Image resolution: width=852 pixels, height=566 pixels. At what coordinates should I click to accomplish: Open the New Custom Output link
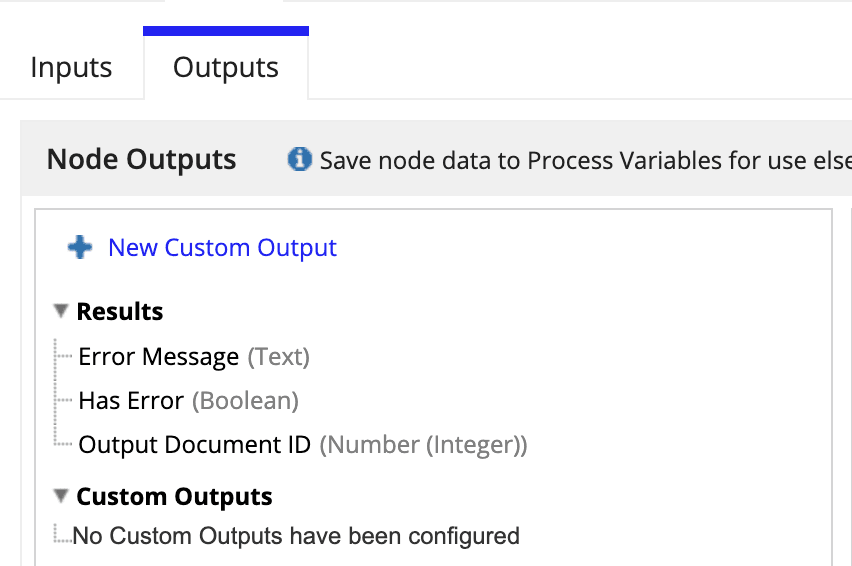pos(222,248)
